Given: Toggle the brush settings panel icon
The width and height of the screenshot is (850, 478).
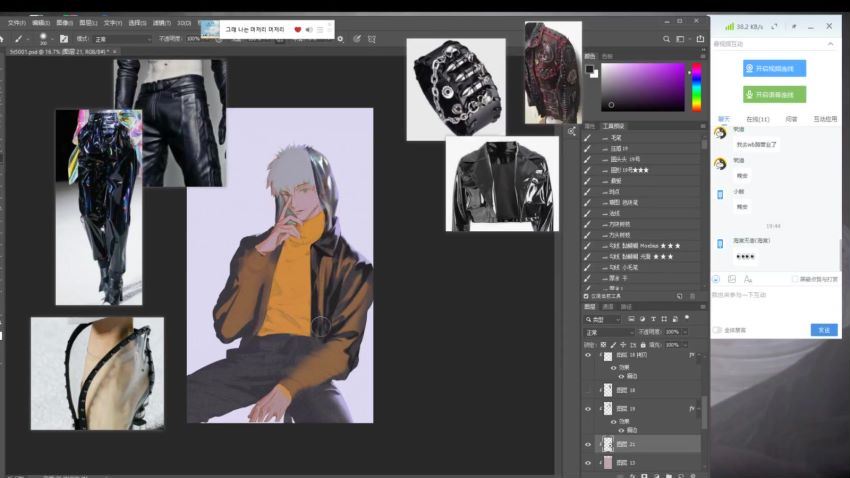Looking at the screenshot, I should coord(64,39).
